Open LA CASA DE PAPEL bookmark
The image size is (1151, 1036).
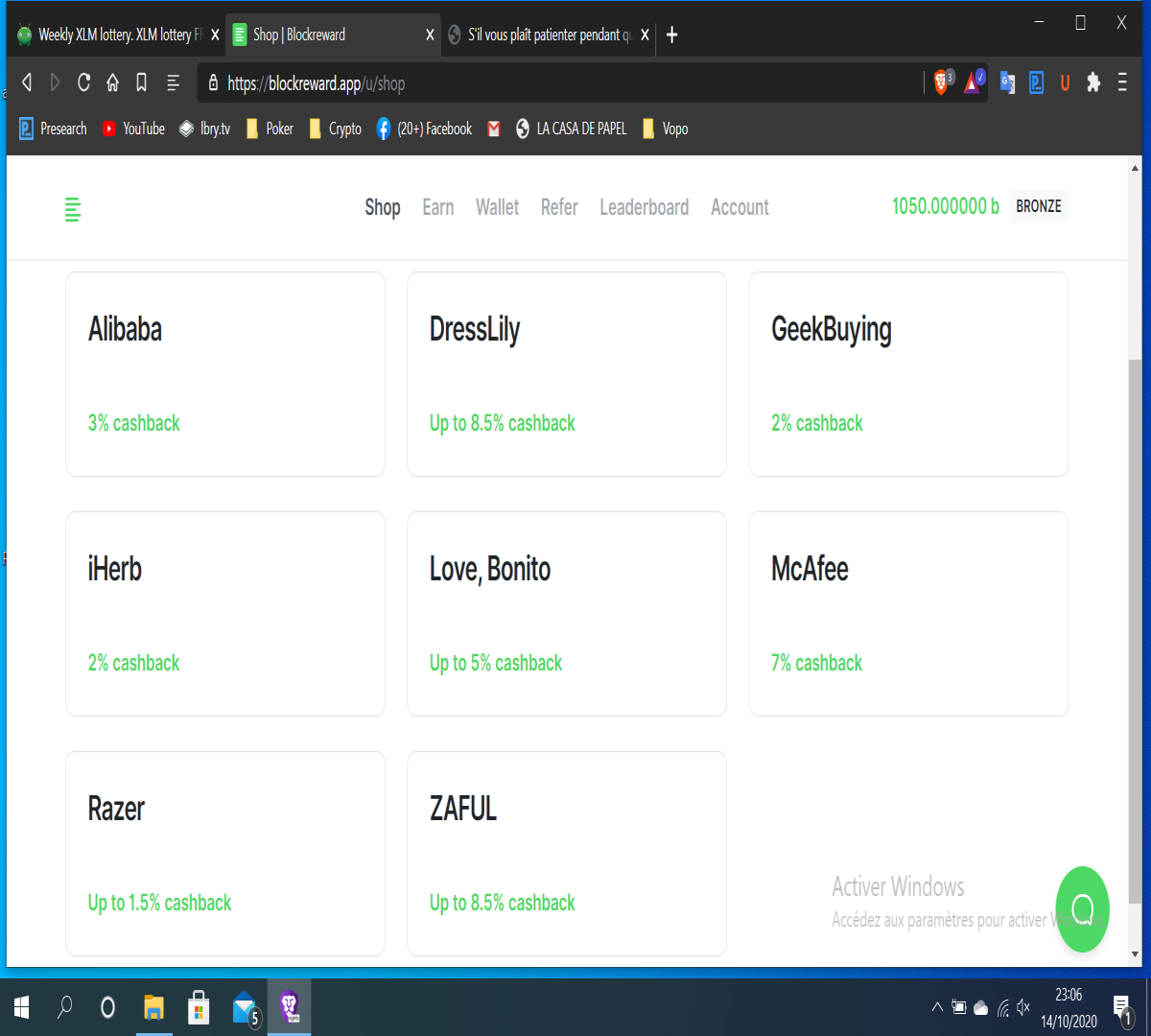pyautogui.click(x=571, y=129)
